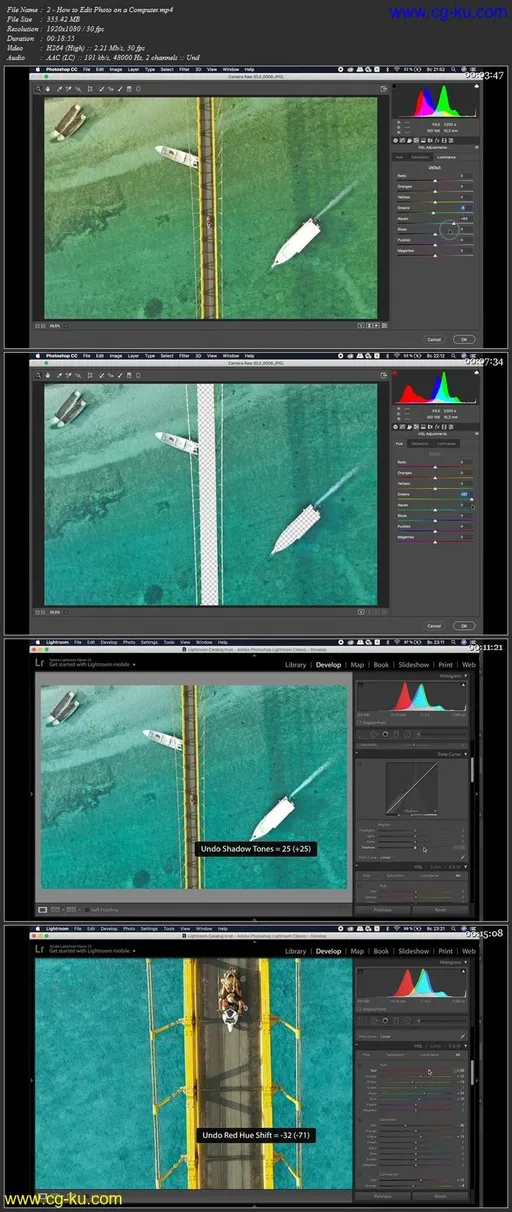
Task: Open the Filter menu in the 03:47 frame
Action: pos(184,69)
